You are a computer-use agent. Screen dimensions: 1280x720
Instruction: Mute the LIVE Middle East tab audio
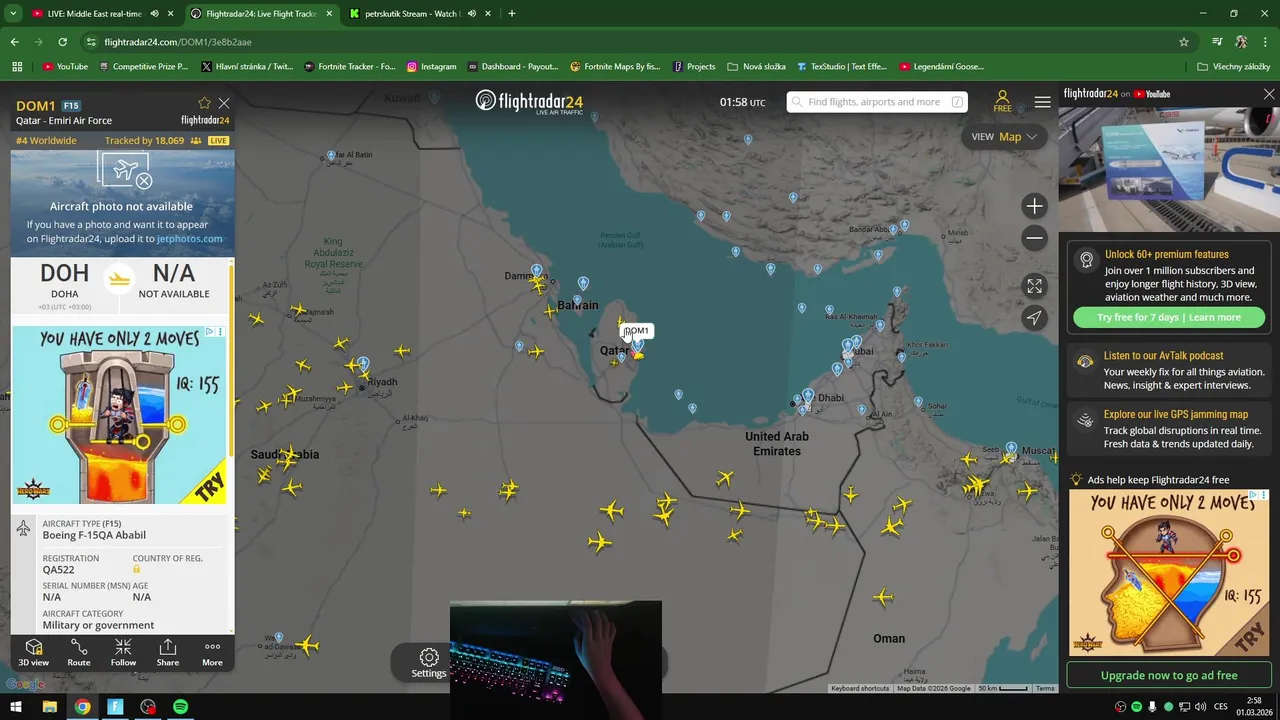(x=154, y=14)
